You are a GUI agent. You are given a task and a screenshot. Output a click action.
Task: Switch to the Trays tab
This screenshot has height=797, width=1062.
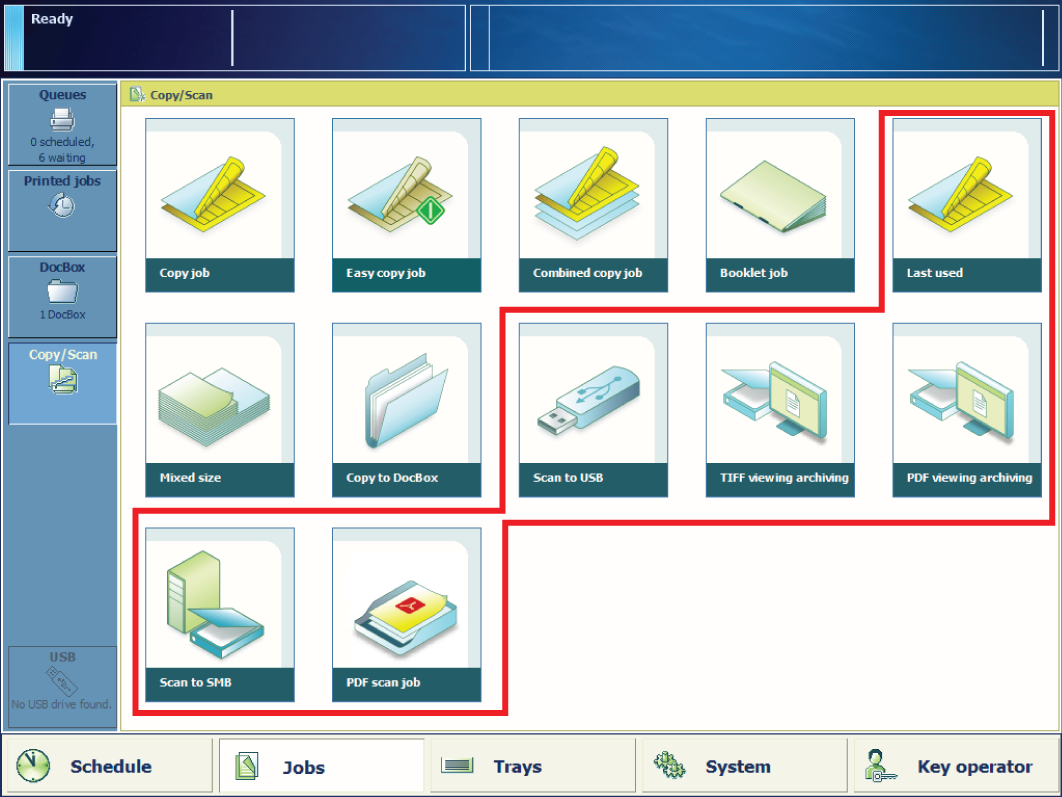pos(530,766)
